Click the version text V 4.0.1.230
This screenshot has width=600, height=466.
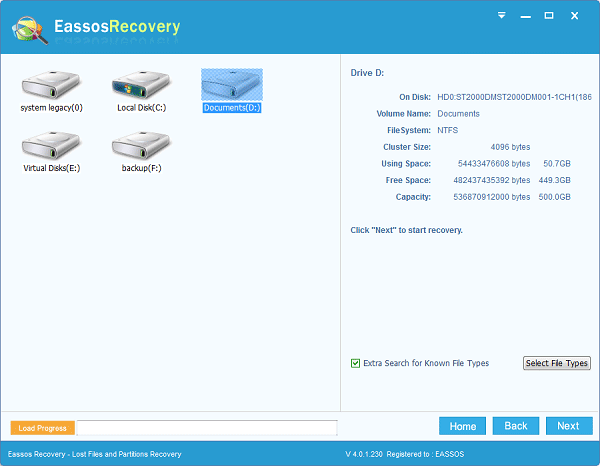364,454
